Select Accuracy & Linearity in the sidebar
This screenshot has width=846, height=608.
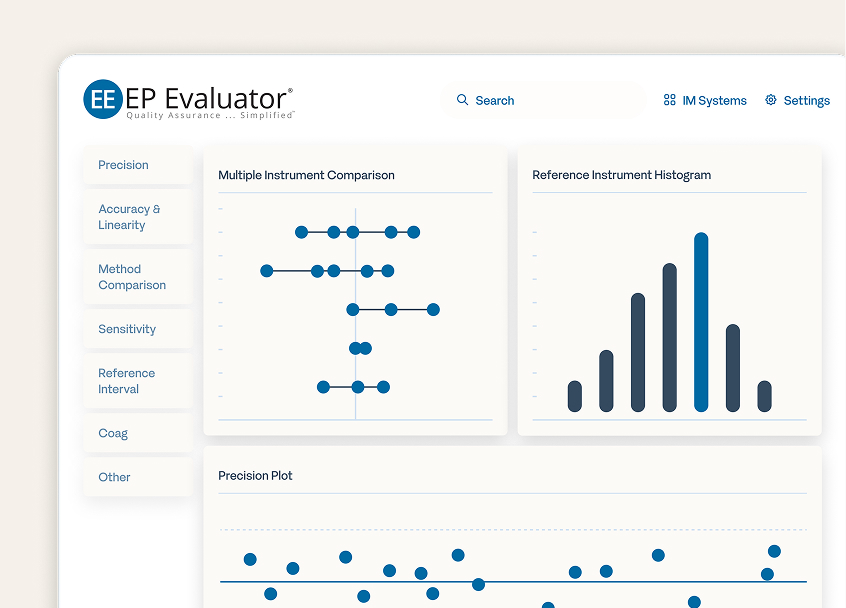129,217
